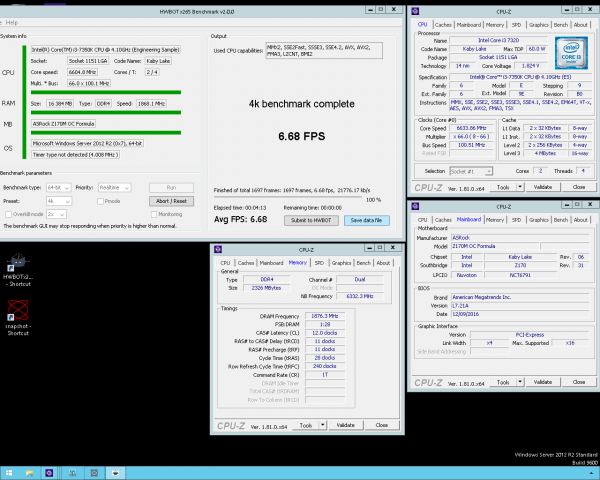Click Validate in CPU-Z Memory window

coord(345,425)
